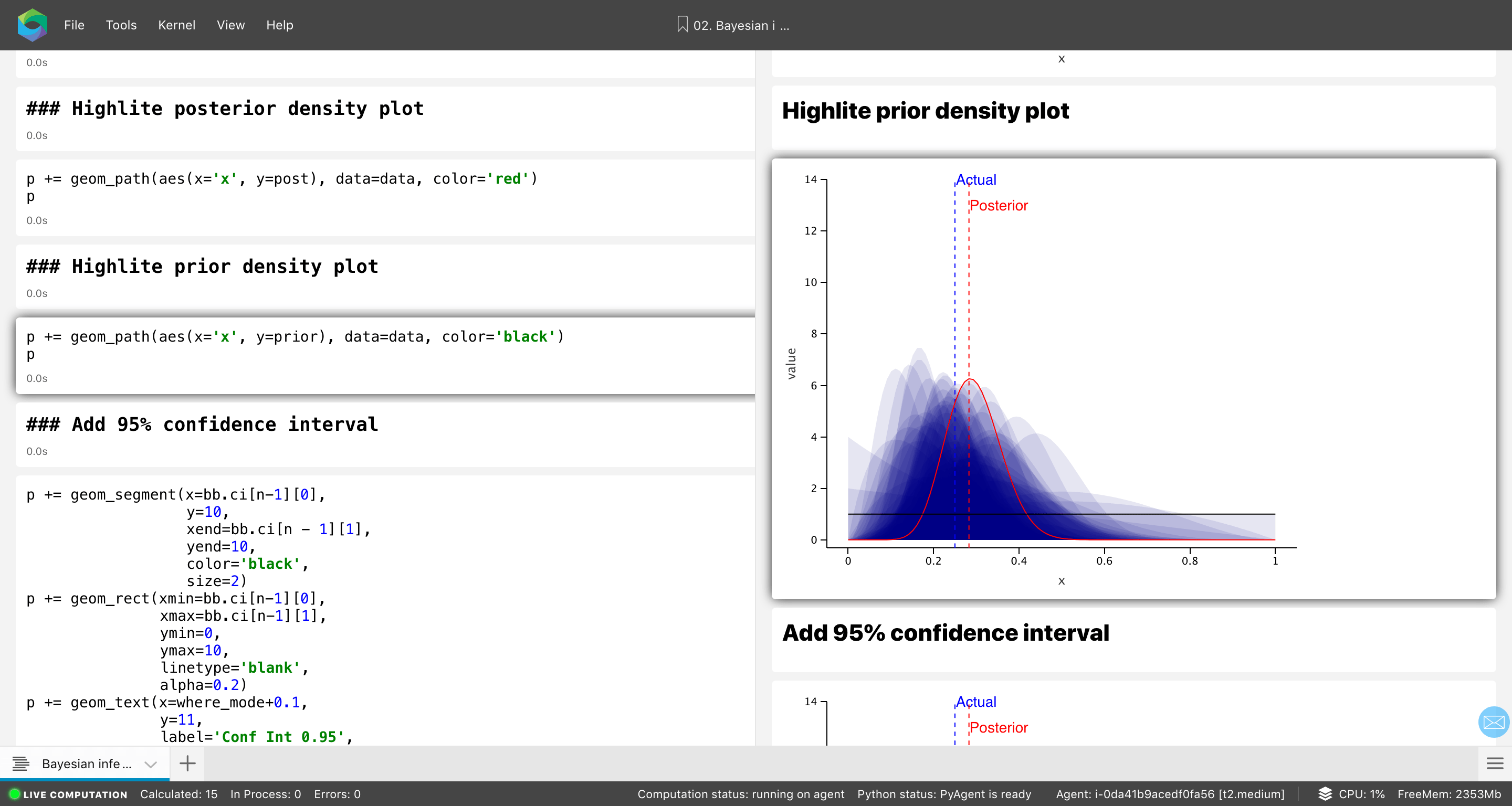Viewport: 1512px width, 806px height.
Task: Select the 'Highlite posterior density plot' markdown cell
Action: pos(385,119)
